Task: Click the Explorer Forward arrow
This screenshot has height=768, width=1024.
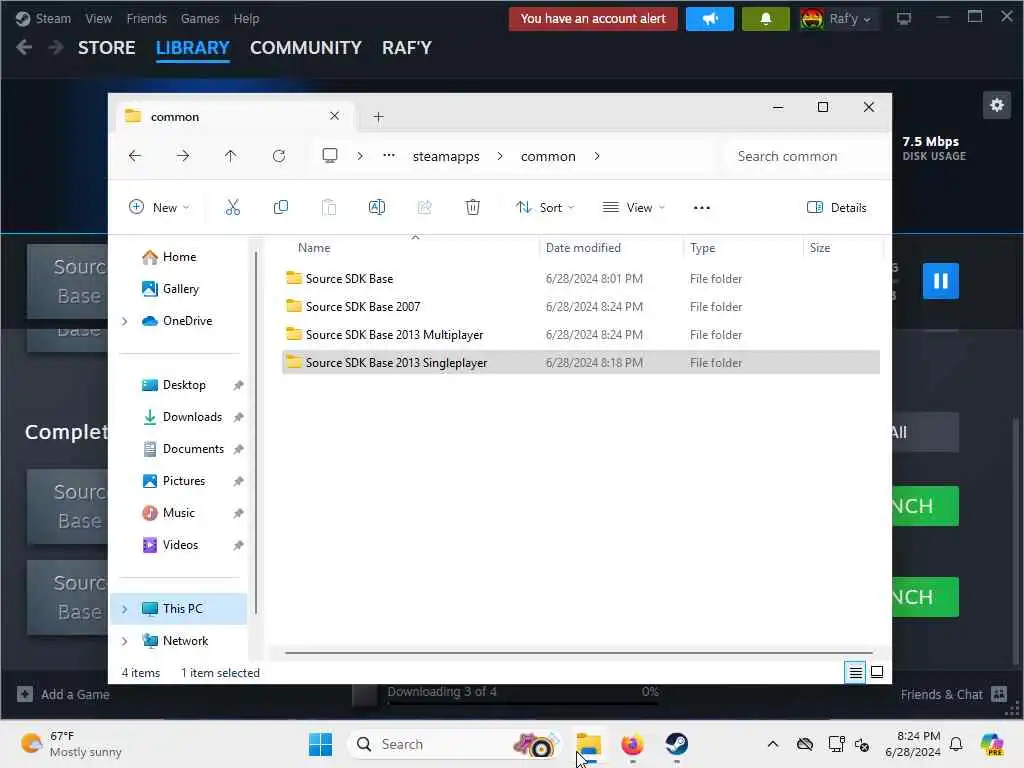Action: click(183, 156)
